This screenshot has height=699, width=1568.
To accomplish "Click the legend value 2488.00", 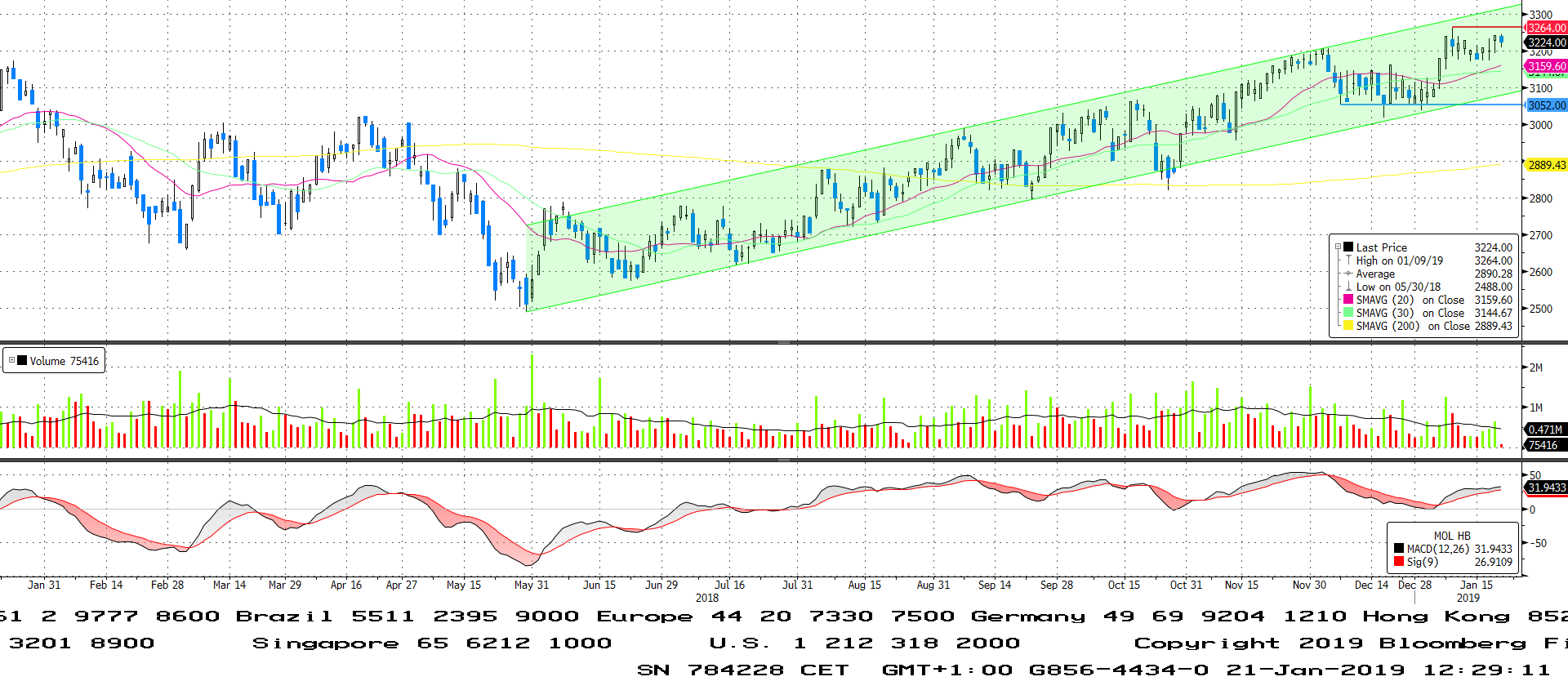I will (1493, 287).
